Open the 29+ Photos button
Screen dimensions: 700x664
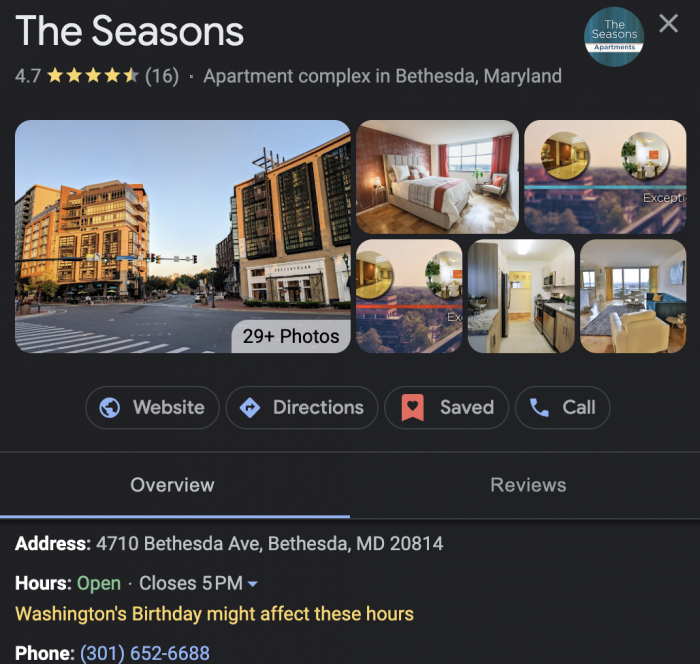point(291,336)
